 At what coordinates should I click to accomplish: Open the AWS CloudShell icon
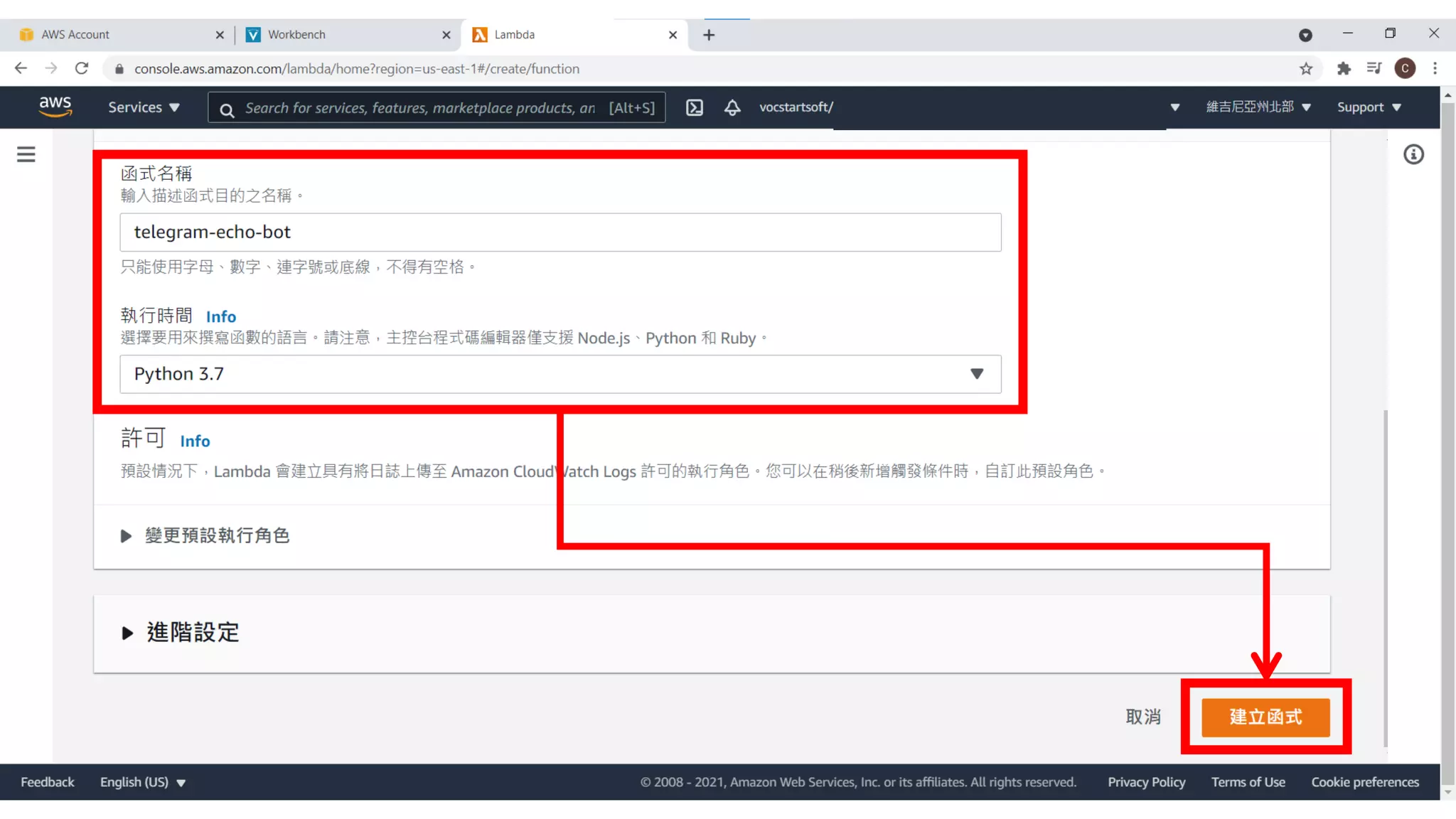[694, 107]
